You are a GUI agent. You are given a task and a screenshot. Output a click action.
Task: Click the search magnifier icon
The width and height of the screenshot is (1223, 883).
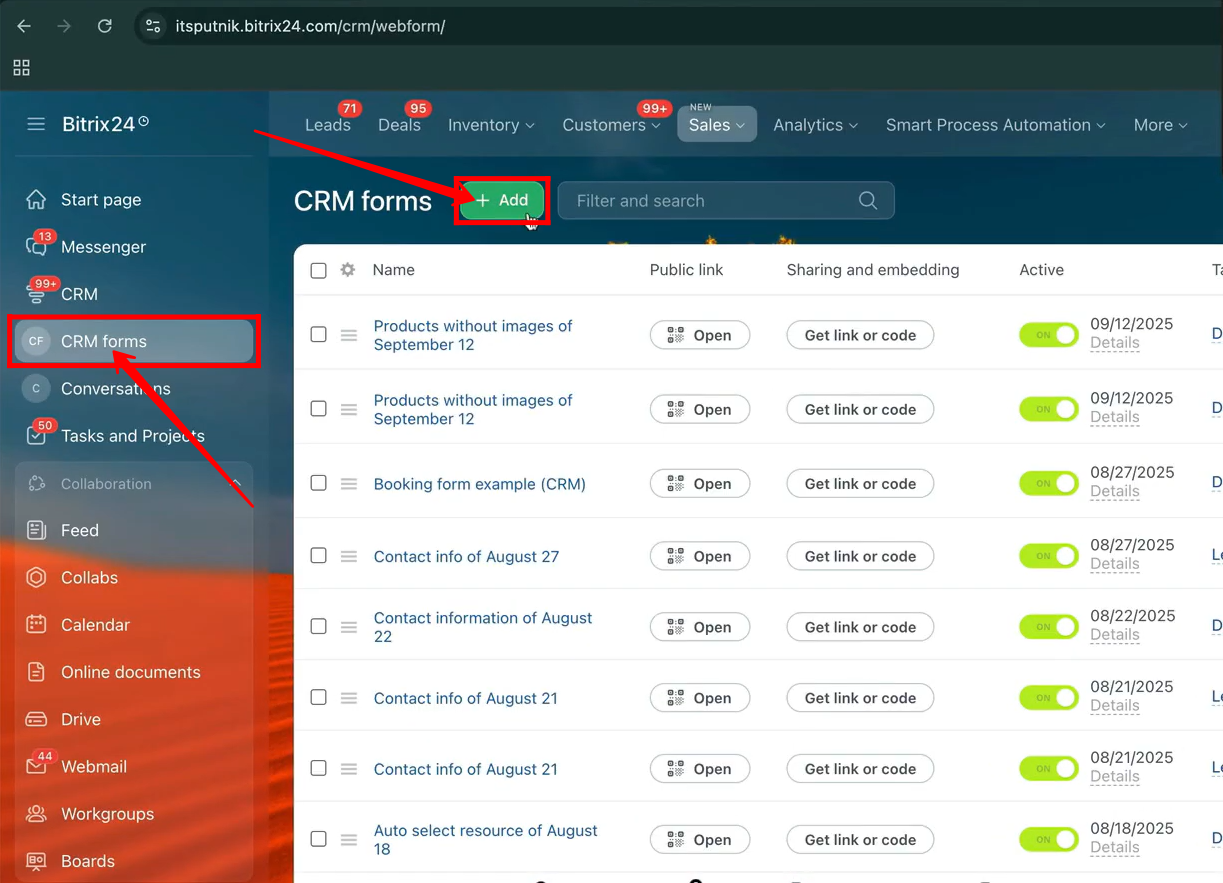click(867, 201)
